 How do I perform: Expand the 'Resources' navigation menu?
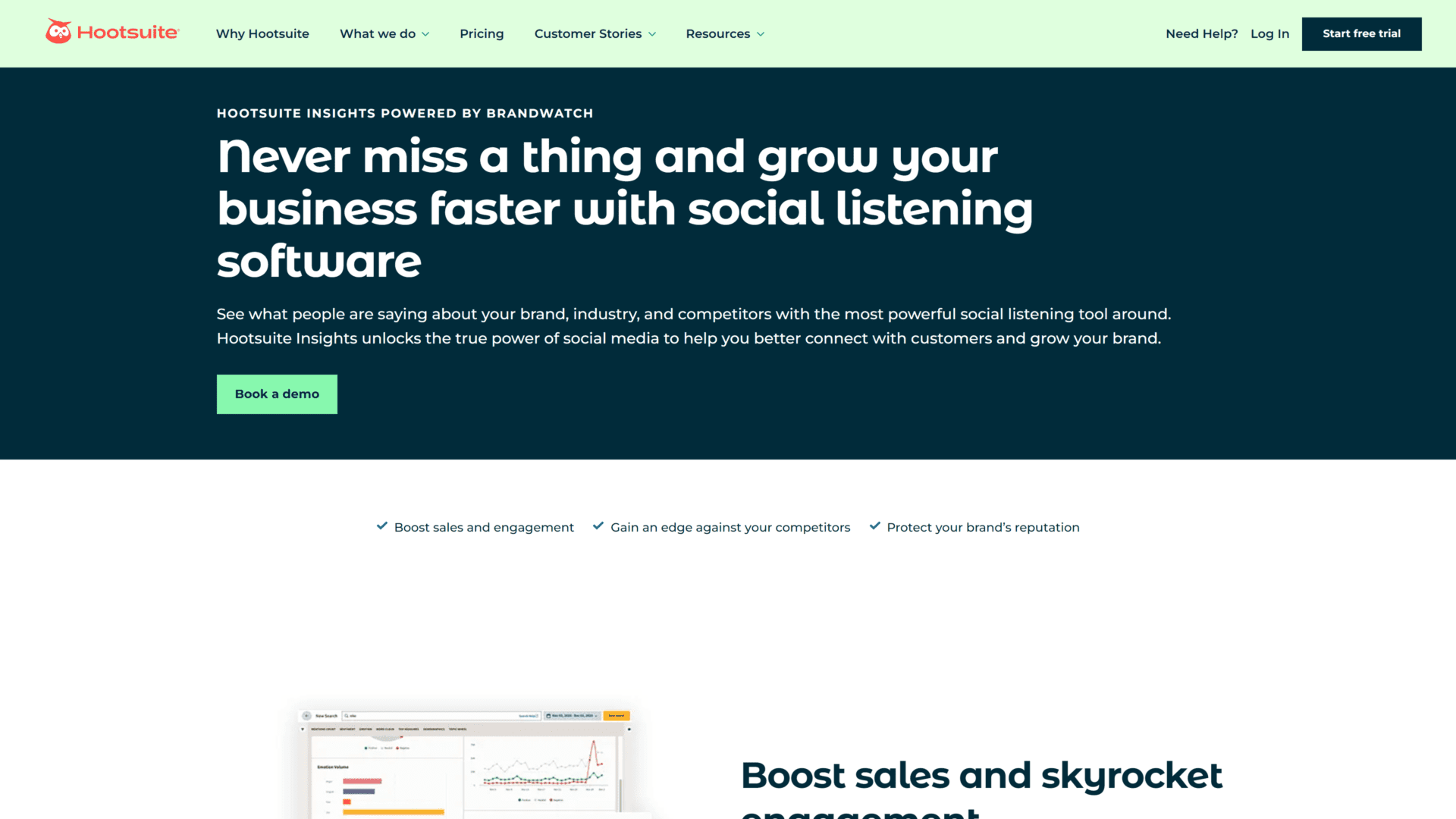[x=724, y=33]
